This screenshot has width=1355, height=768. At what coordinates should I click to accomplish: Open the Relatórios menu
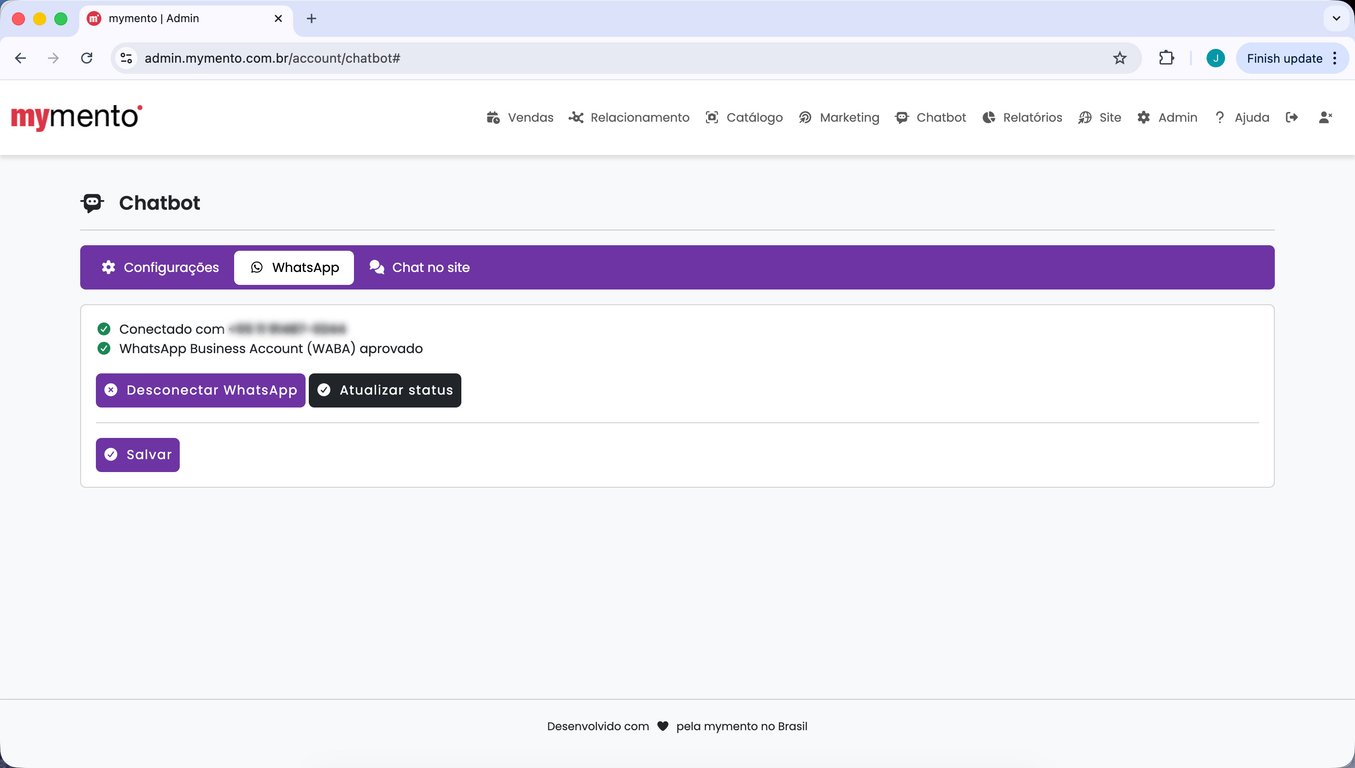pyautogui.click(x=1022, y=118)
